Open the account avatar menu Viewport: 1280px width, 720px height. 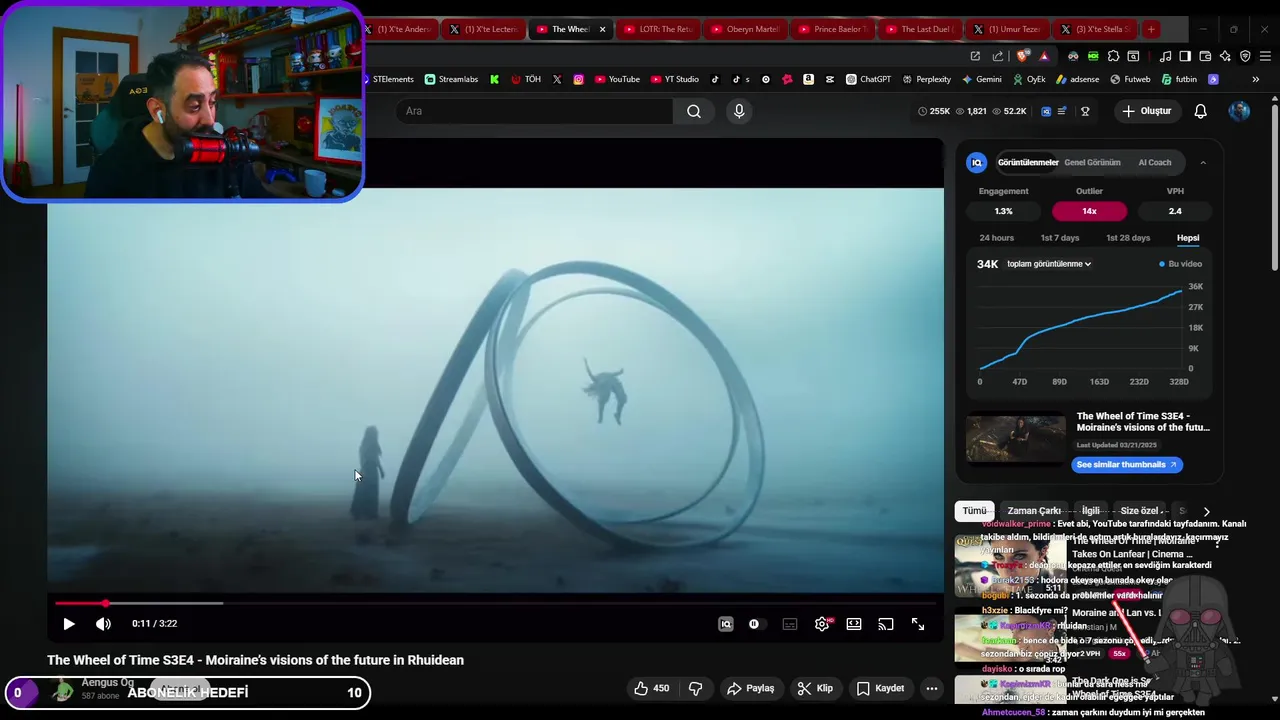click(1239, 111)
